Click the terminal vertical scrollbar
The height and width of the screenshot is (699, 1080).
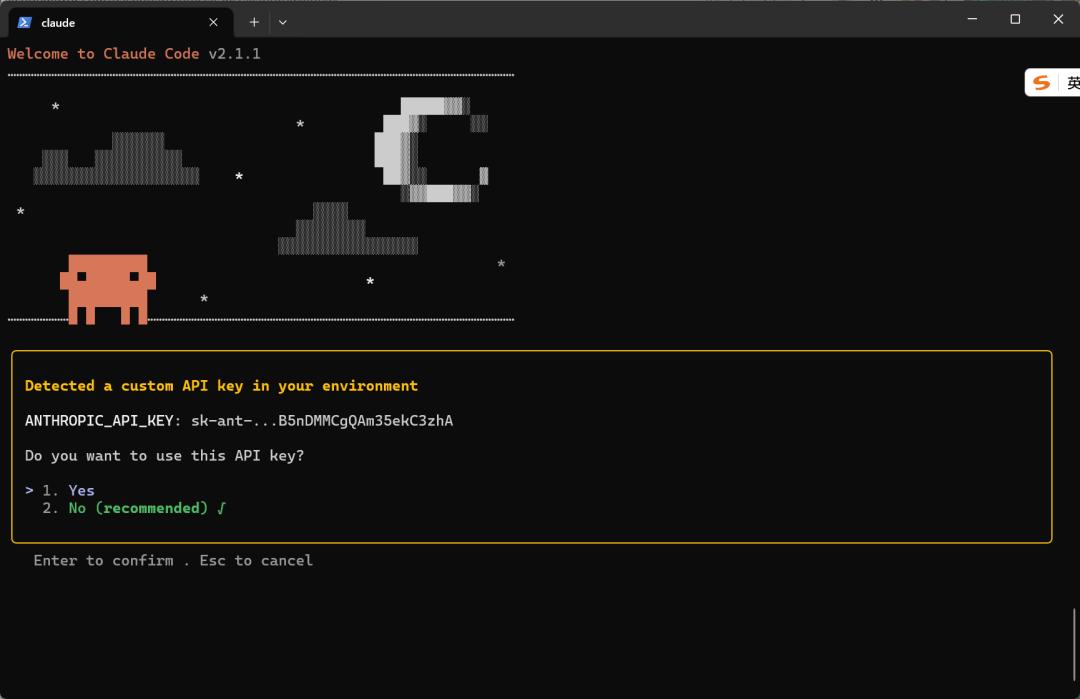1074,644
